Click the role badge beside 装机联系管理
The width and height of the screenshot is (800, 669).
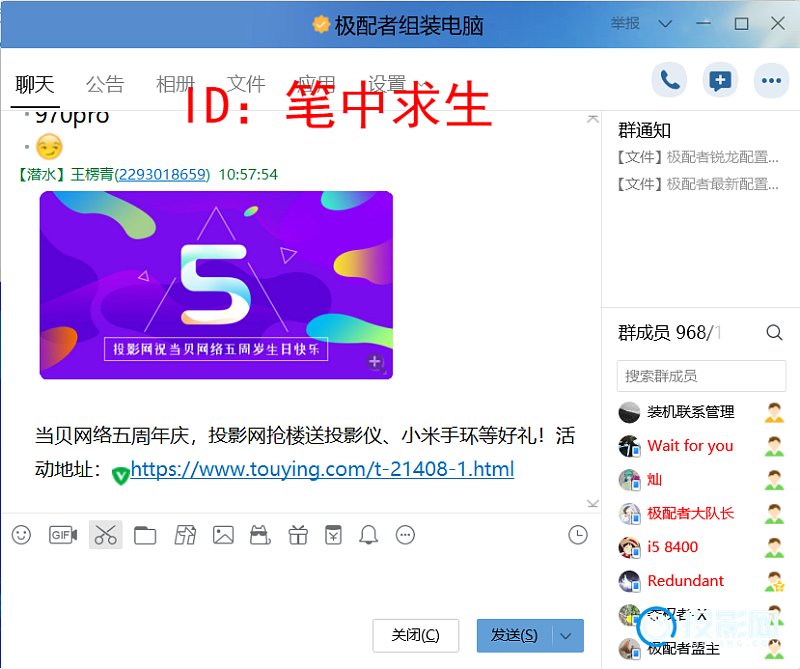click(x=774, y=412)
